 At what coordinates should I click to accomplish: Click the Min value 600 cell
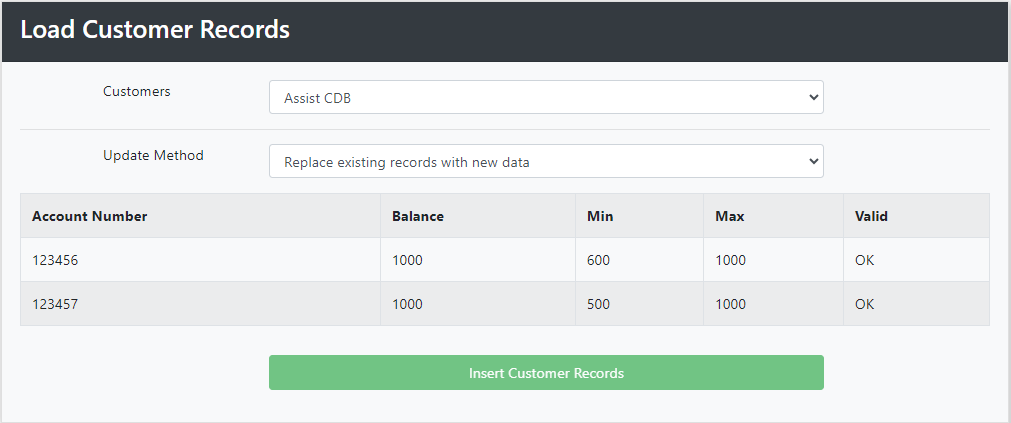[640, 260]
